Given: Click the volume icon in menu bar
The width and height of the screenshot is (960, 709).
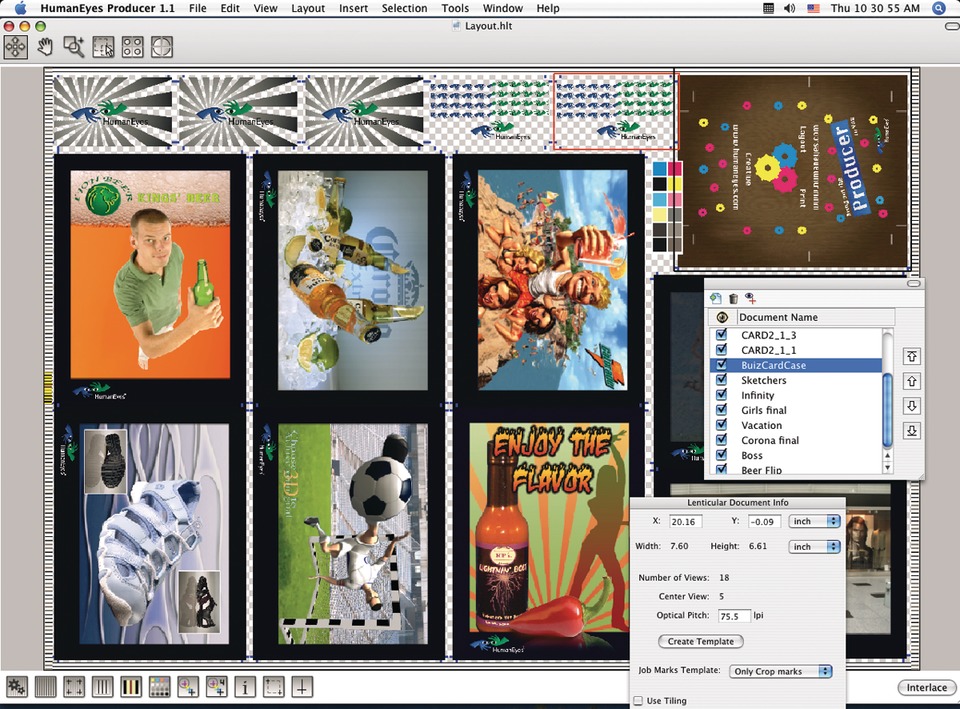Looking at the screenshot, I should pyautogui.click(x=789, y=9).
